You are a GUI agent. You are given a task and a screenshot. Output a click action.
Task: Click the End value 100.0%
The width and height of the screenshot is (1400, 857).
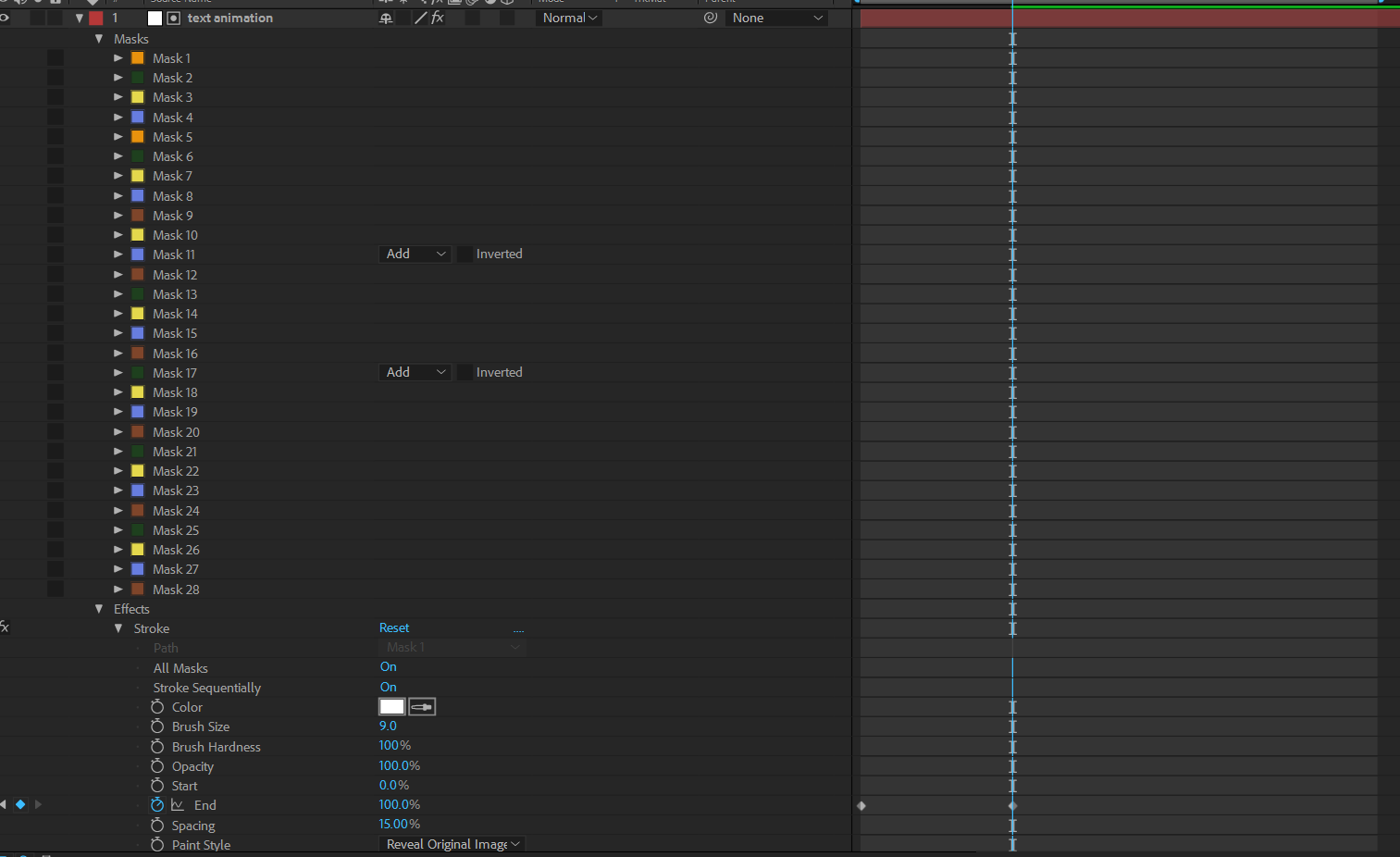[400, 804]
